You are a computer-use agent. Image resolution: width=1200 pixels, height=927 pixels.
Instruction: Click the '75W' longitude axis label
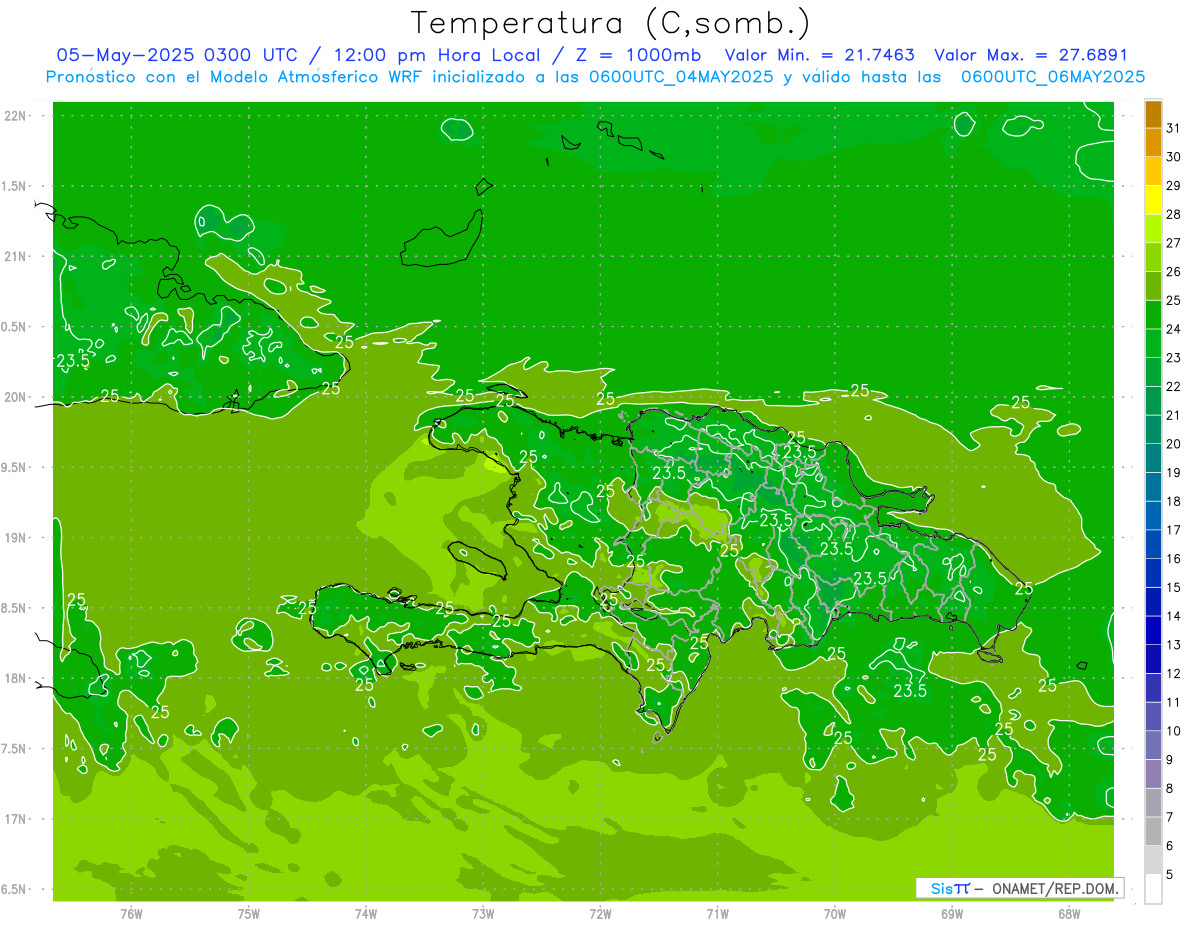[x=249, y=913]
